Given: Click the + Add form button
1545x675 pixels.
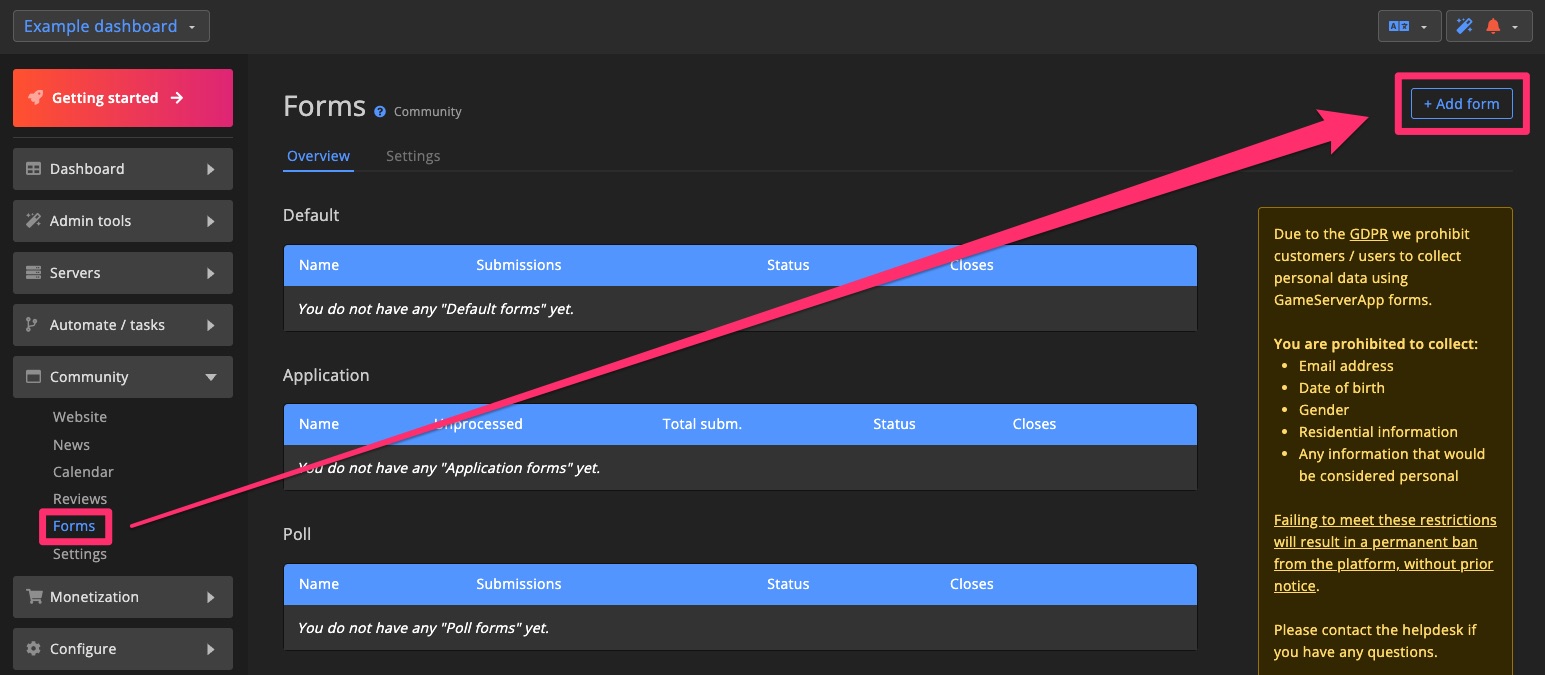Looking at the screenshot, I should pos(1461,103).
